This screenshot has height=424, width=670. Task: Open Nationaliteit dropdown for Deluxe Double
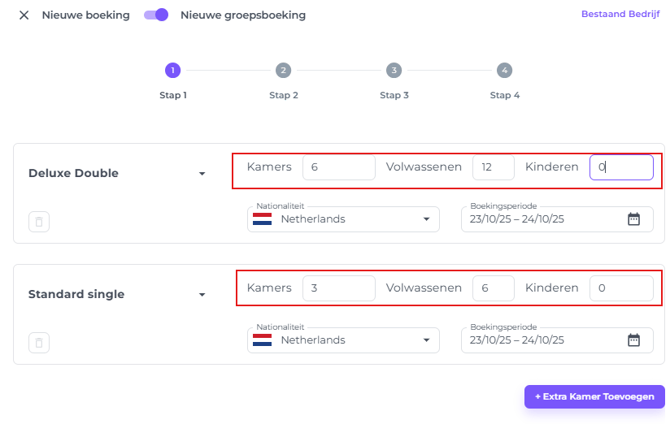point(426,219)
